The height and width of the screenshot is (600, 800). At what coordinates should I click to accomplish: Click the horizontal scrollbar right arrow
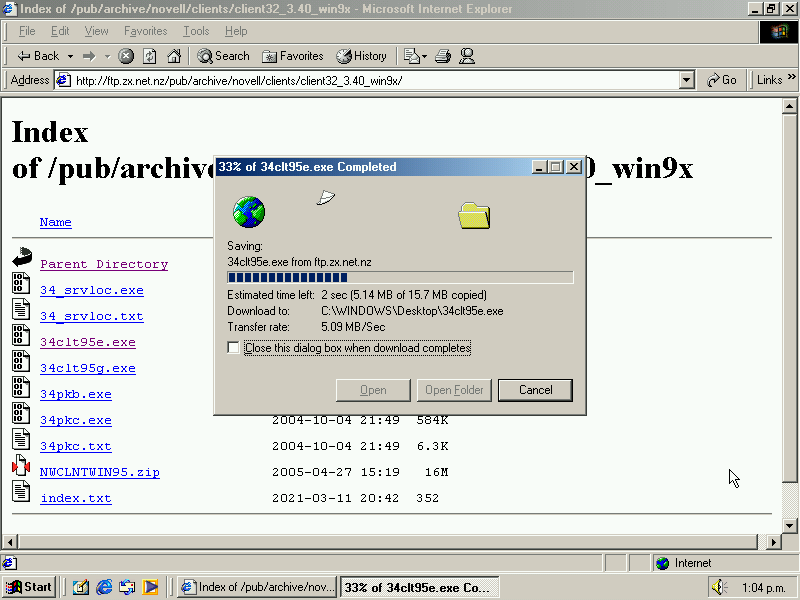(774, 541)
